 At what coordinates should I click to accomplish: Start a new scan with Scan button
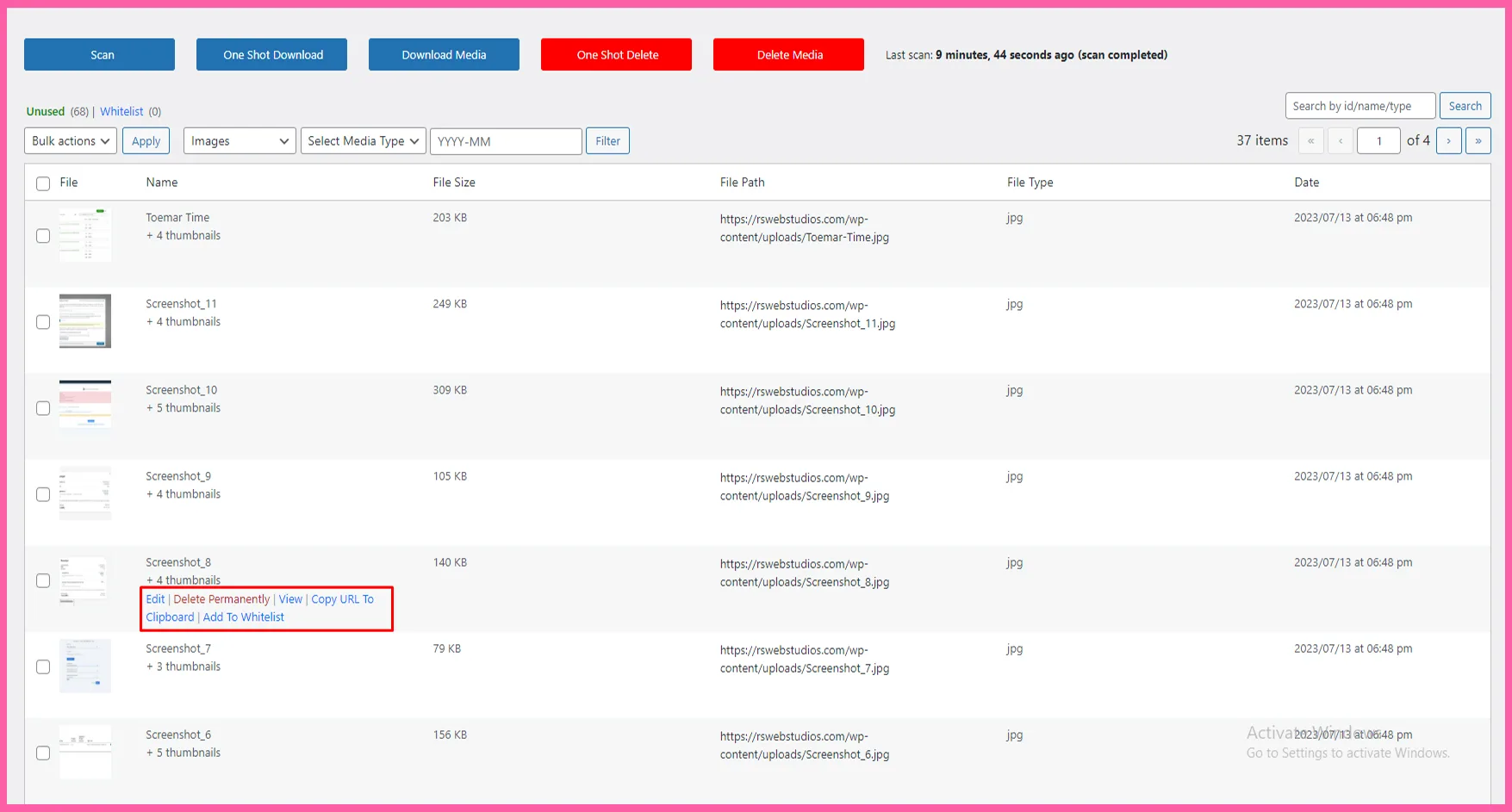pos(99,55)
